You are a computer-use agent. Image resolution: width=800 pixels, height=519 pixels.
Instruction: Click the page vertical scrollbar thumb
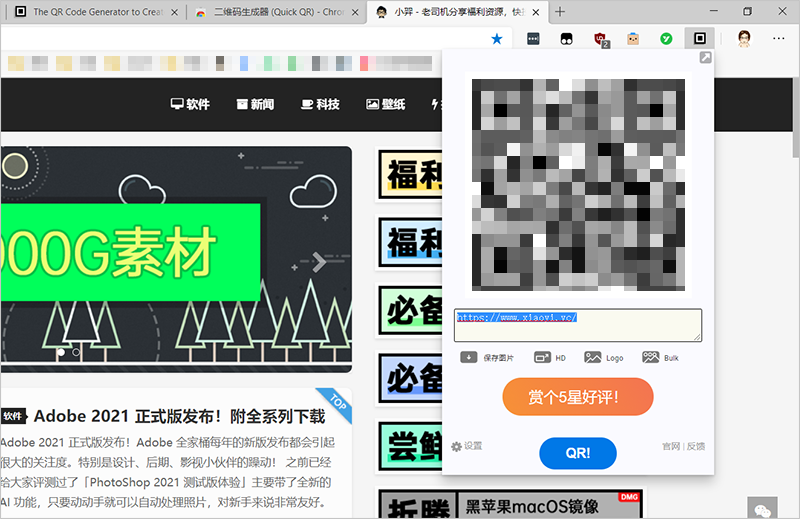[796, 117]
